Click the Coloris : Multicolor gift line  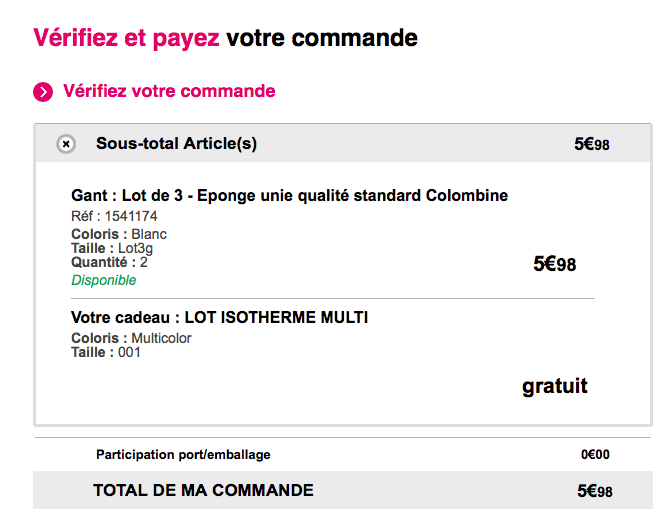coord(131,338)
